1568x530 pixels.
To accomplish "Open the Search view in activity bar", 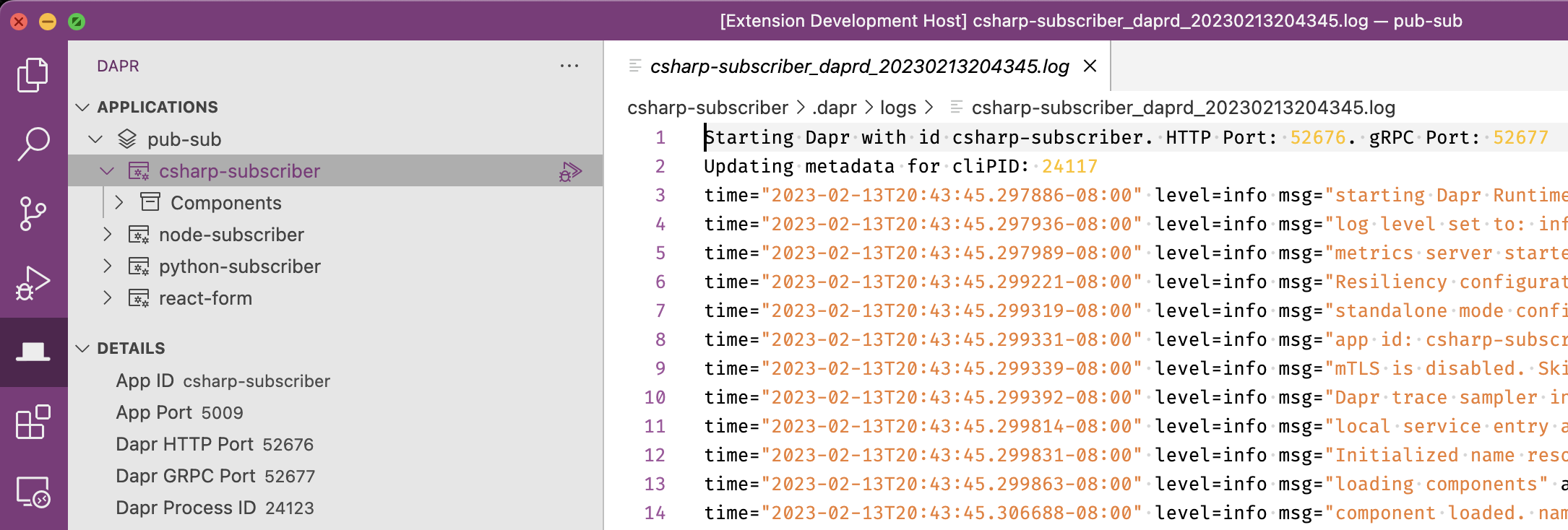I will [33, 144].
